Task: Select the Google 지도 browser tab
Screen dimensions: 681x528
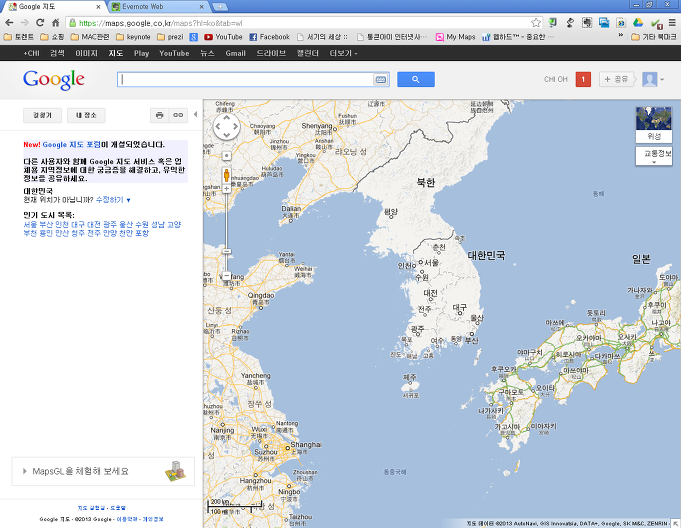Action: click(x=54, y=7)
